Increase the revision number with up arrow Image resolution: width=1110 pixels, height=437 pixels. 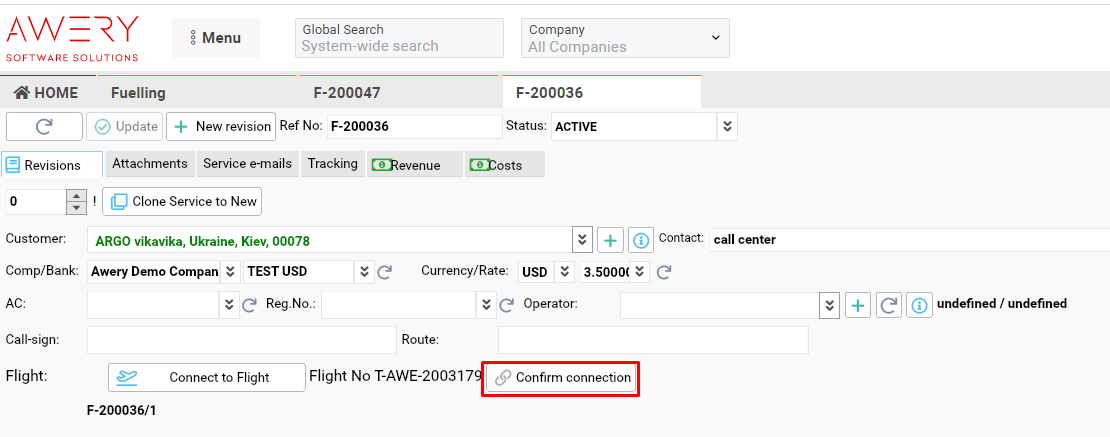[76, 195]
